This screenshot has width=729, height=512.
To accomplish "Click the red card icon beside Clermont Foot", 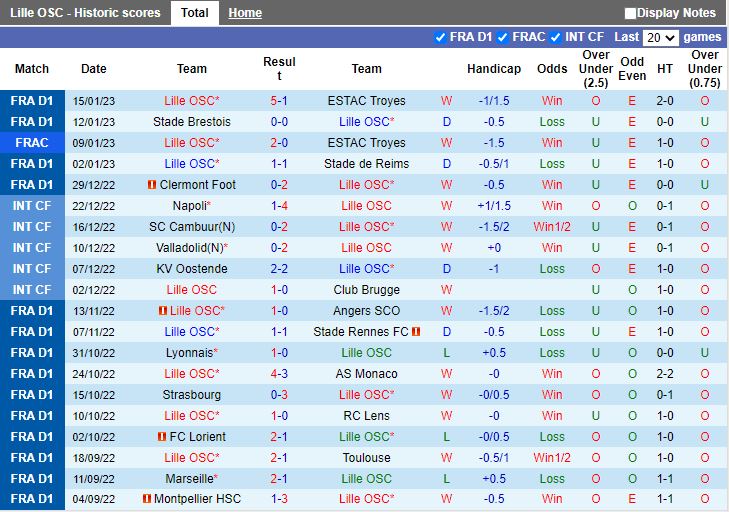I will (x=152, y=185).
